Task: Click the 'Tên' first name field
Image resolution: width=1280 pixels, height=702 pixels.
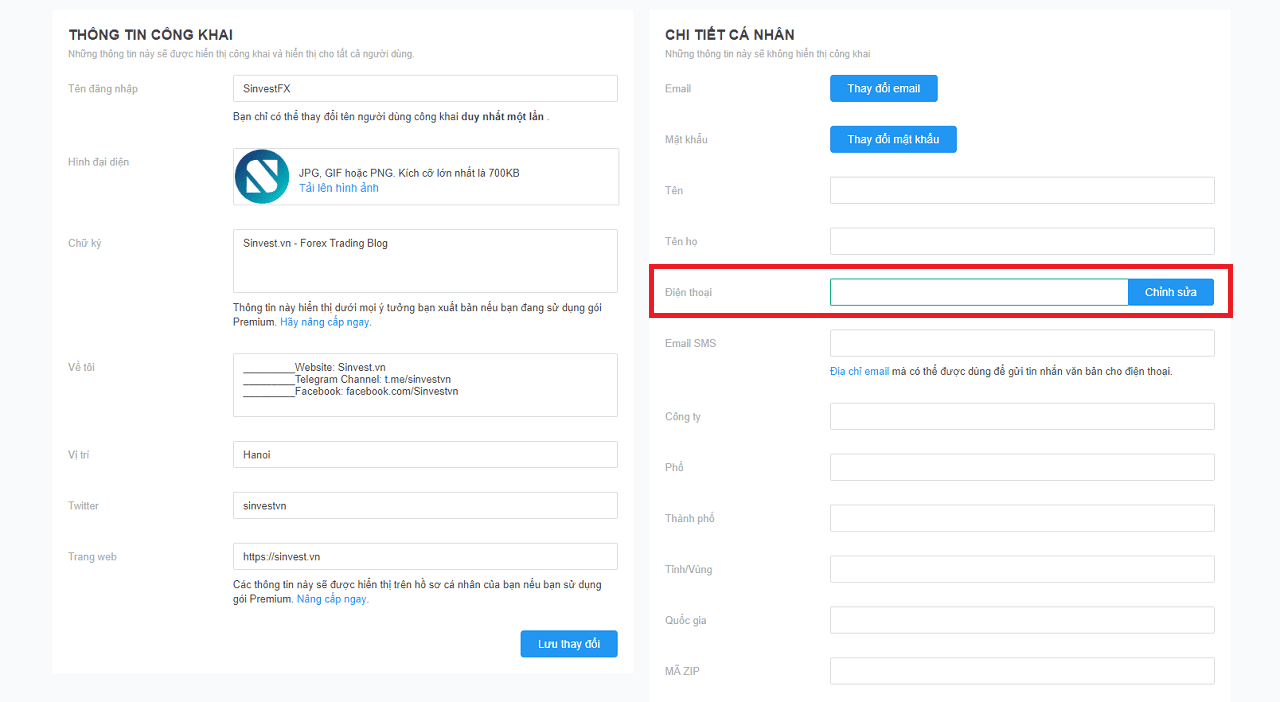Action: pos(1022,191)
